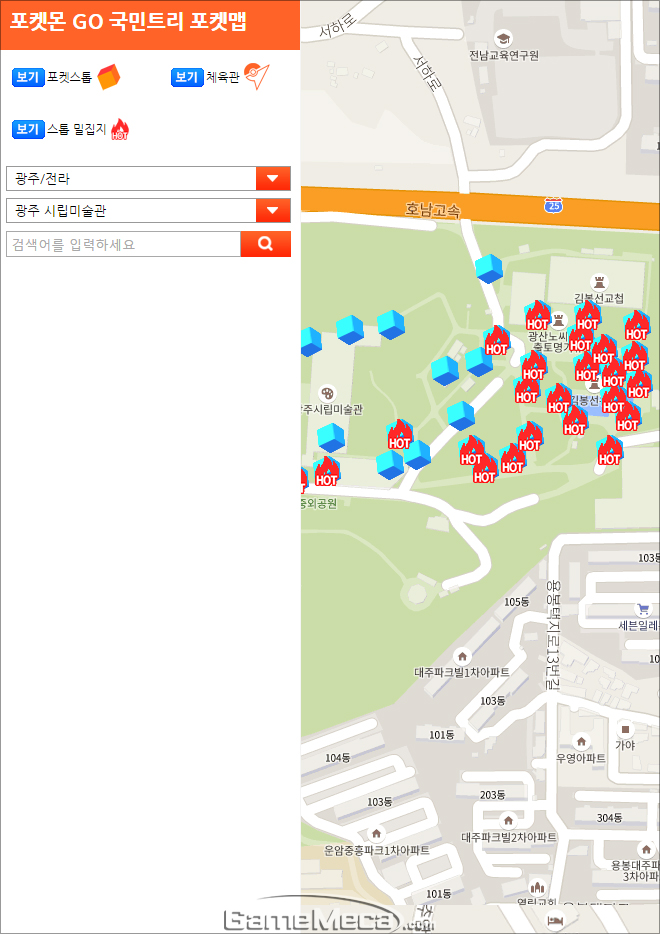Toggle 보기 visibility for 체육관
Viewport: 660px width, 934px height.
(187, 77)
